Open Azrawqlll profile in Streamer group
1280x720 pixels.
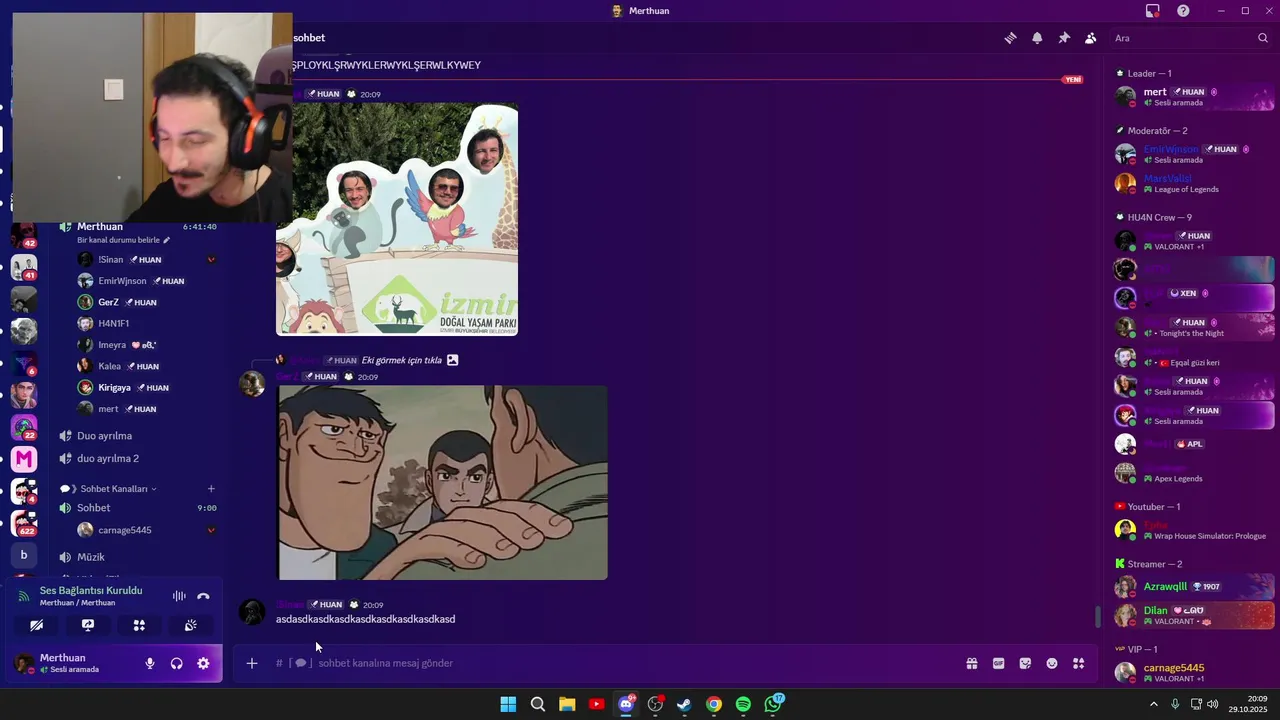pos(1194,586)
